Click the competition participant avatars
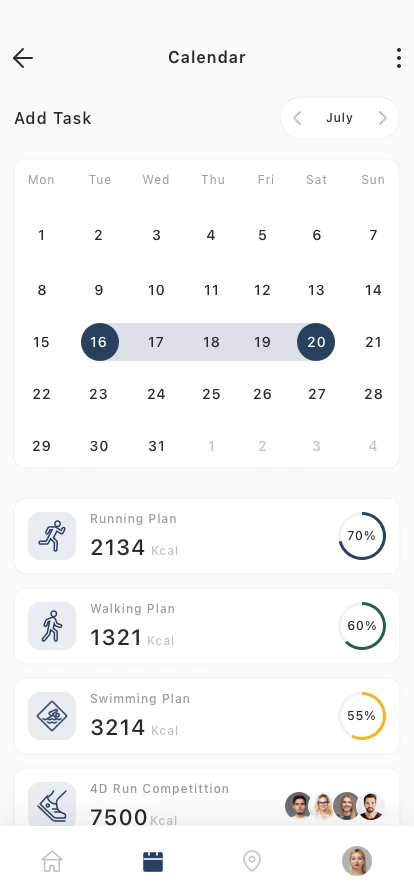 [335, 806]
